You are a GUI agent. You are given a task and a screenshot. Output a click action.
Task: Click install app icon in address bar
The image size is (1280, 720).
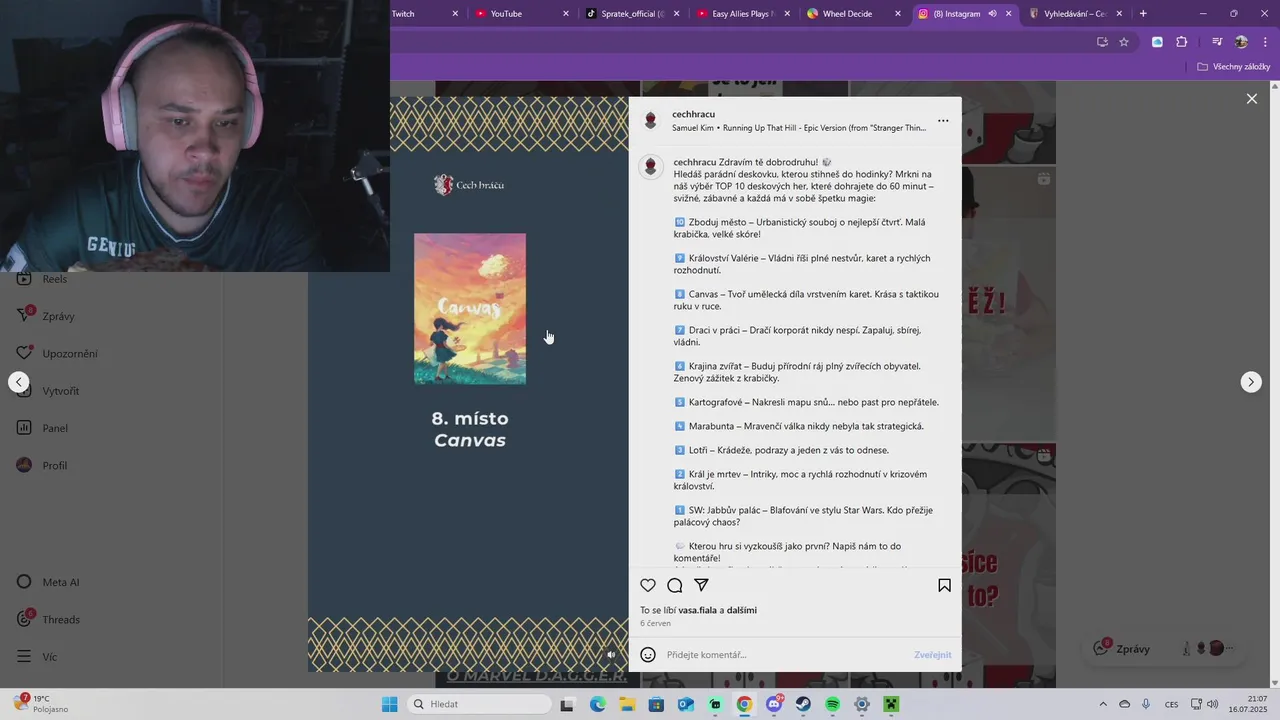pos(1102,42)
